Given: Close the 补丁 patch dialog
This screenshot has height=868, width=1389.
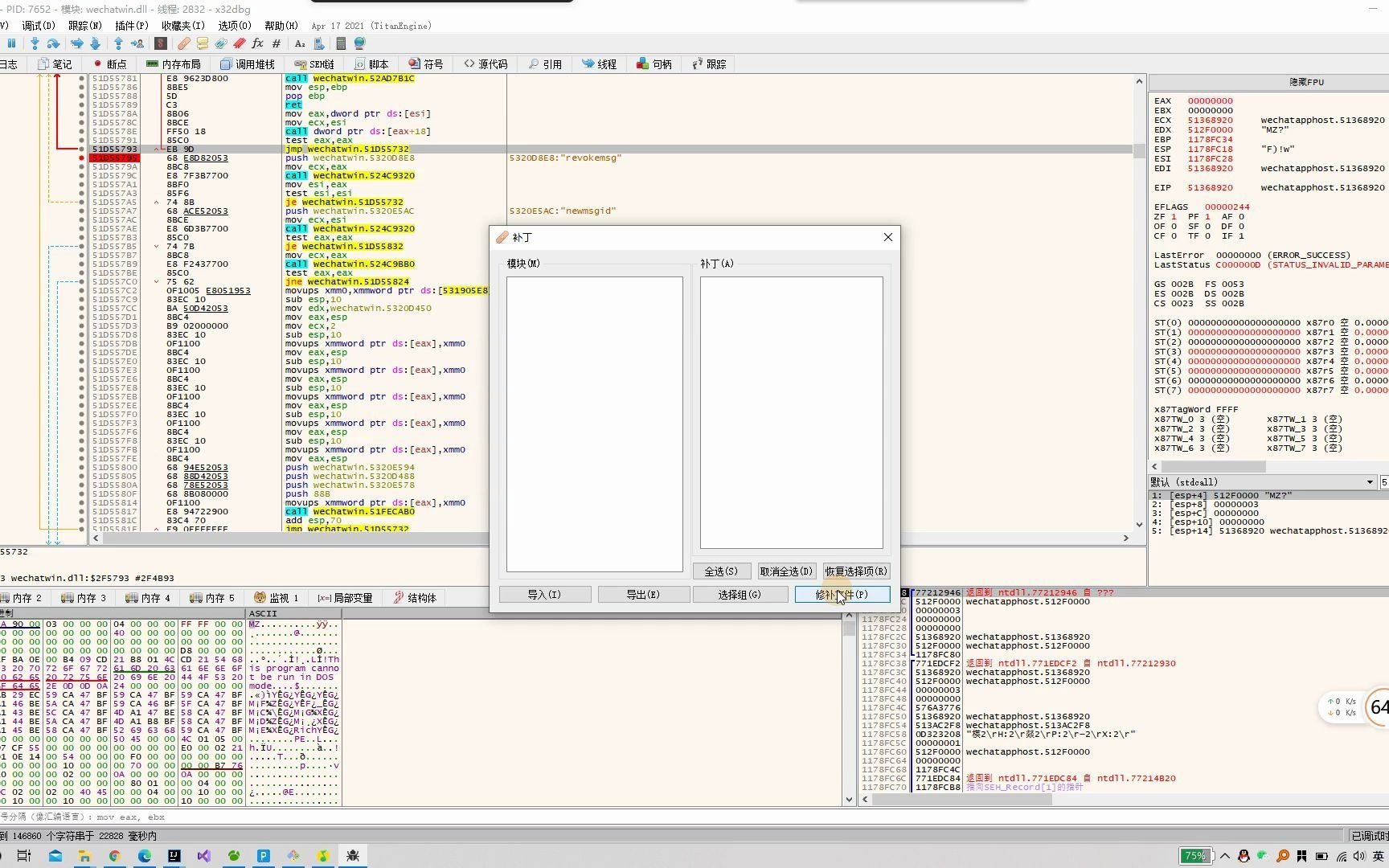Looking at the screenshot, I should (x=887, y=237).
